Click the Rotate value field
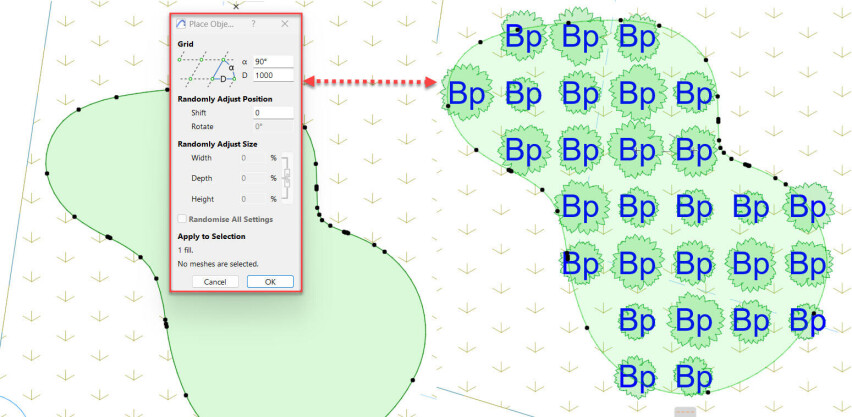The height and width of the screenshot is (417, 852). [273, 126]
